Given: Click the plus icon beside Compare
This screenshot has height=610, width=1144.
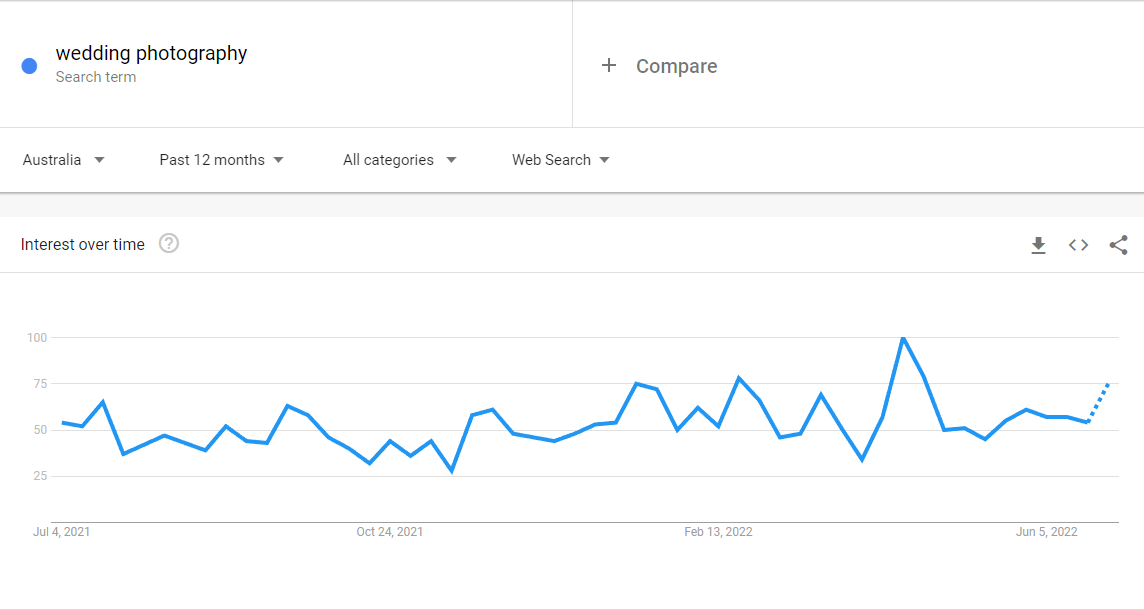Looking at the screenshot, I should pyautogui.click(x=608, y=66).
